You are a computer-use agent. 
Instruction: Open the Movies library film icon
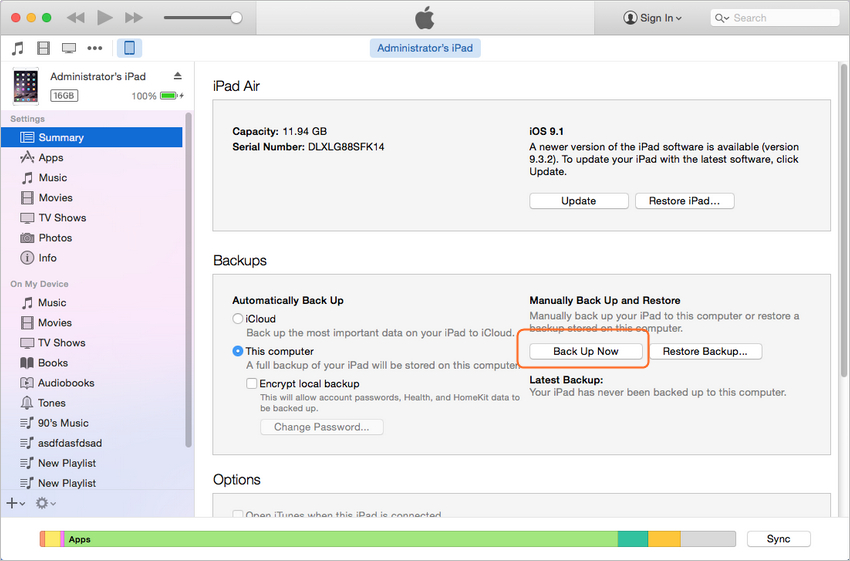point(43,48)
